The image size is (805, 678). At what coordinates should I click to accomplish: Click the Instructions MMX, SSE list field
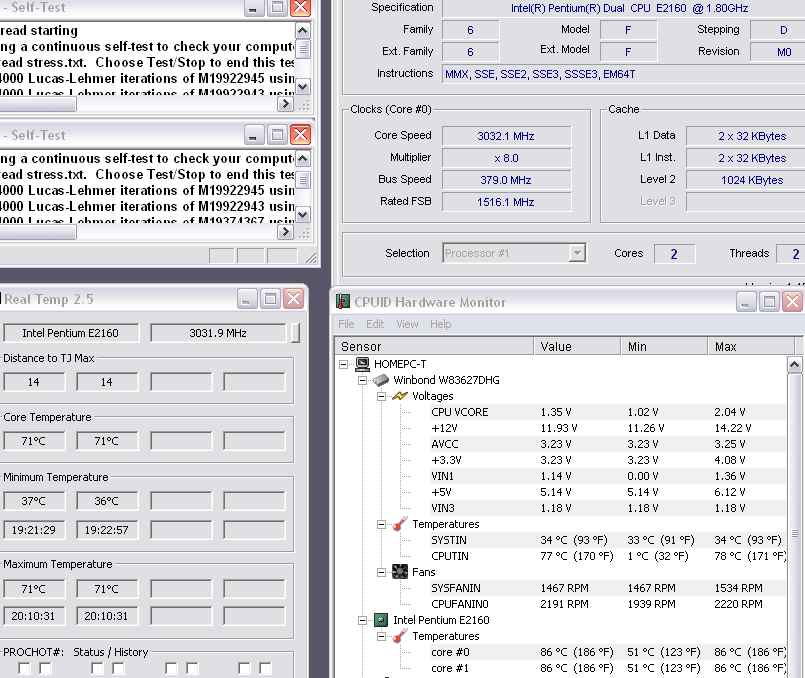[x=623, y=74]
